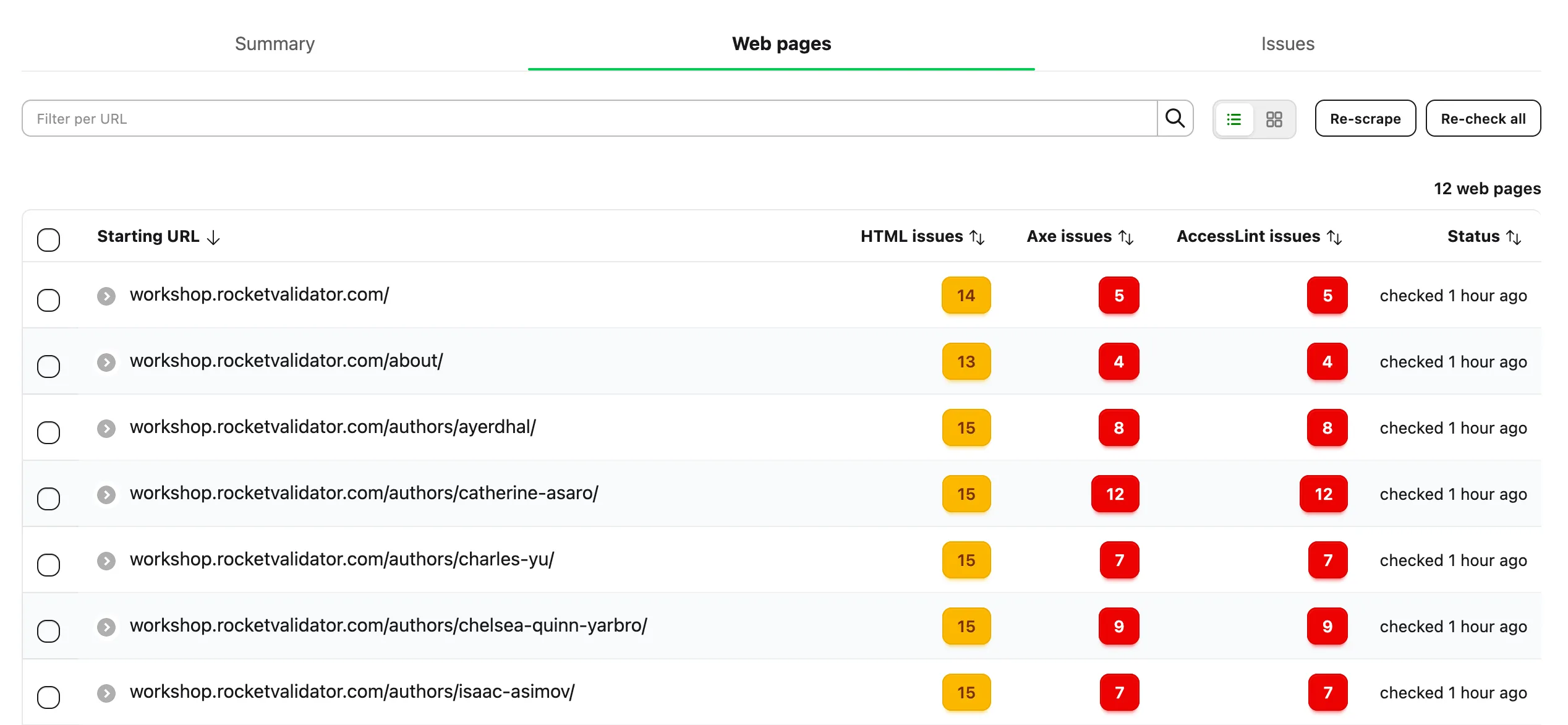Expand the authors/ayerdhal row details
1568x725 pixels.
click(106, 429)
